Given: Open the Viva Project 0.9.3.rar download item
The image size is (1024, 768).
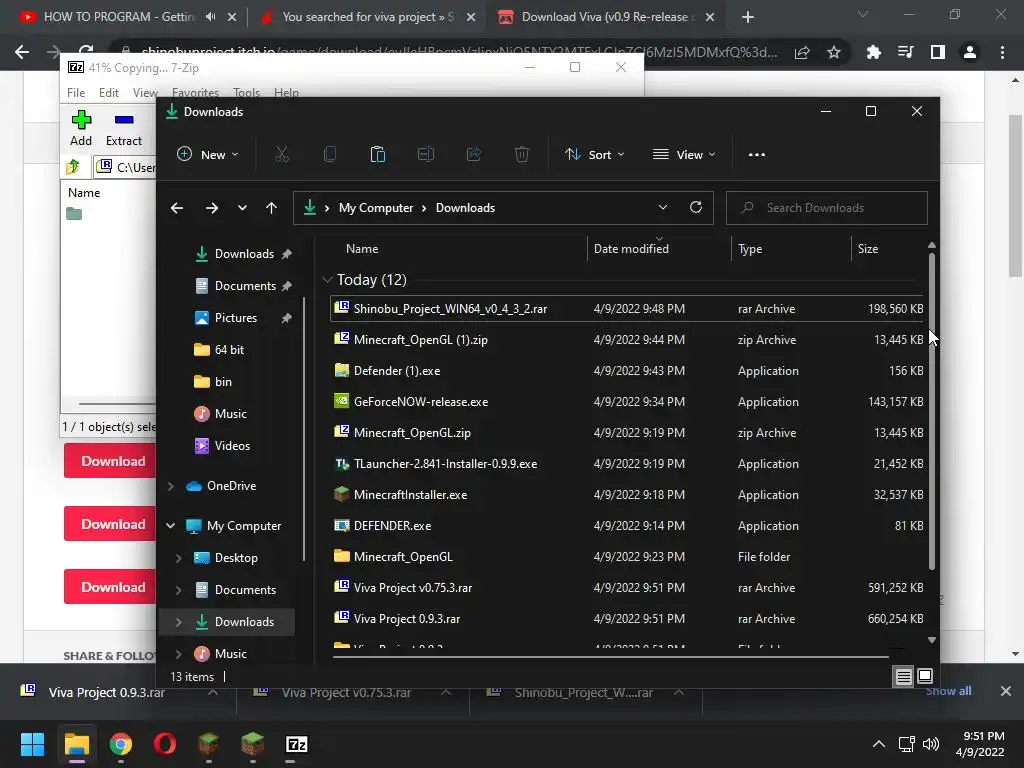Looking at the screenshot, I should (106, 692).
